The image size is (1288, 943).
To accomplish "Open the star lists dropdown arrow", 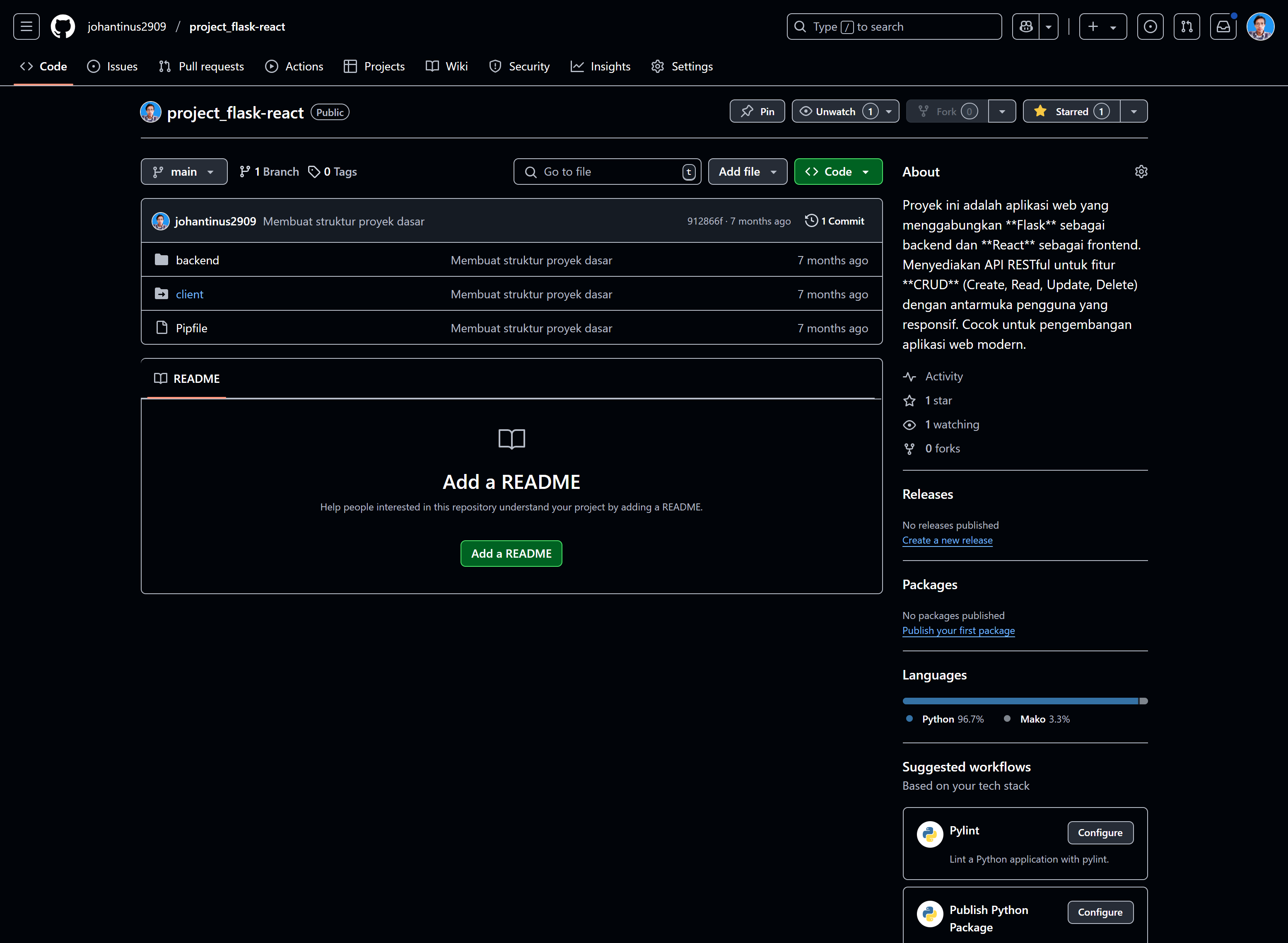I will (x=1134, y=111).
